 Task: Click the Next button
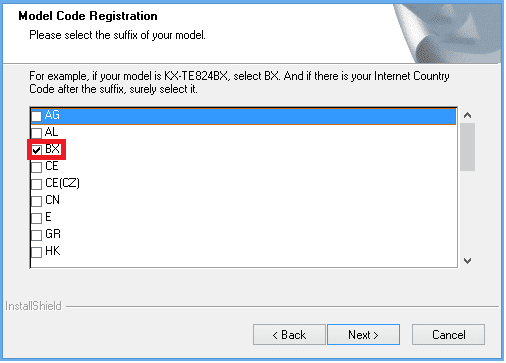pyautogui.click(x=363, y=334)
